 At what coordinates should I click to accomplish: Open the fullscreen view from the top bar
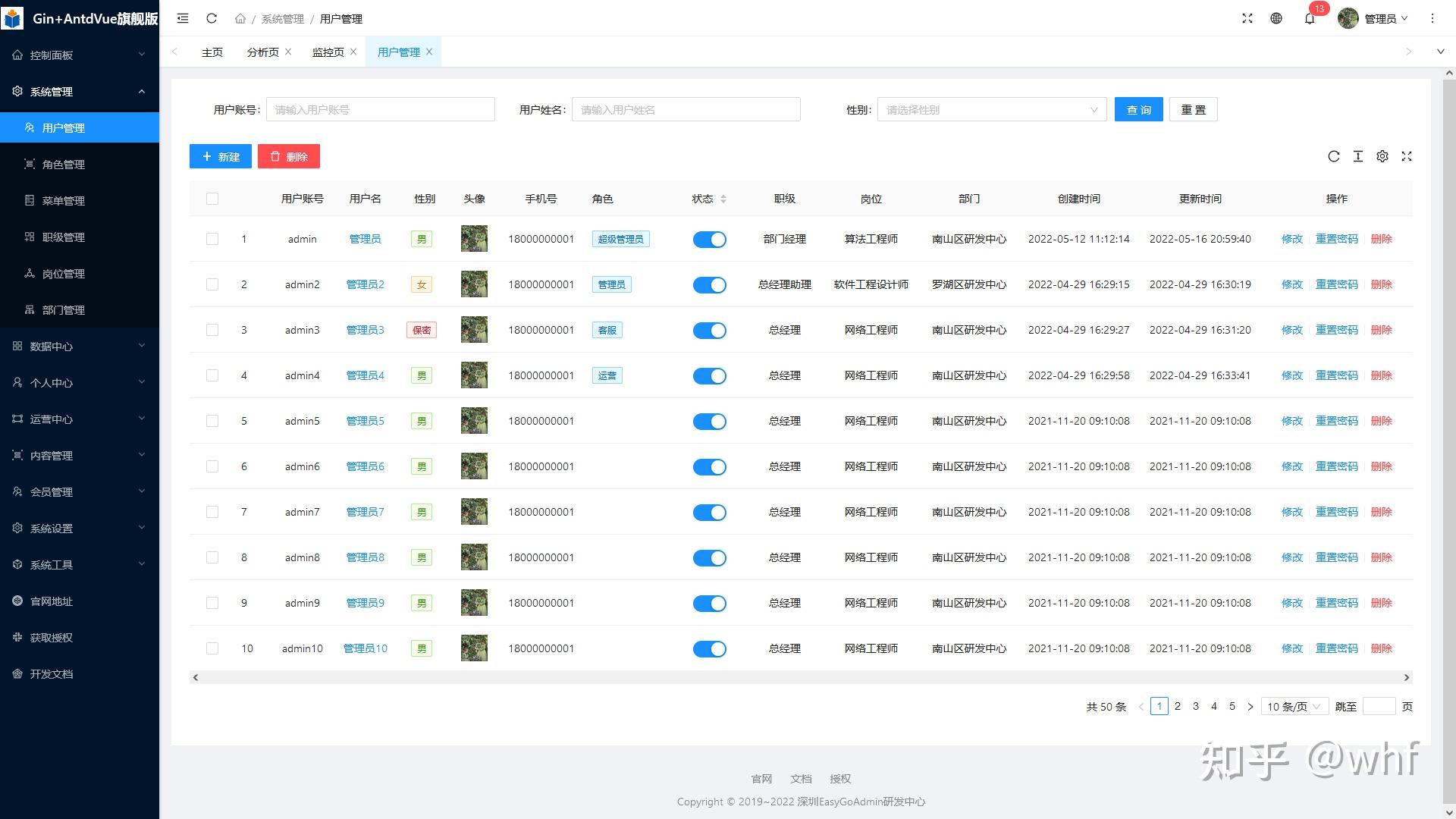pos(1247,18)
